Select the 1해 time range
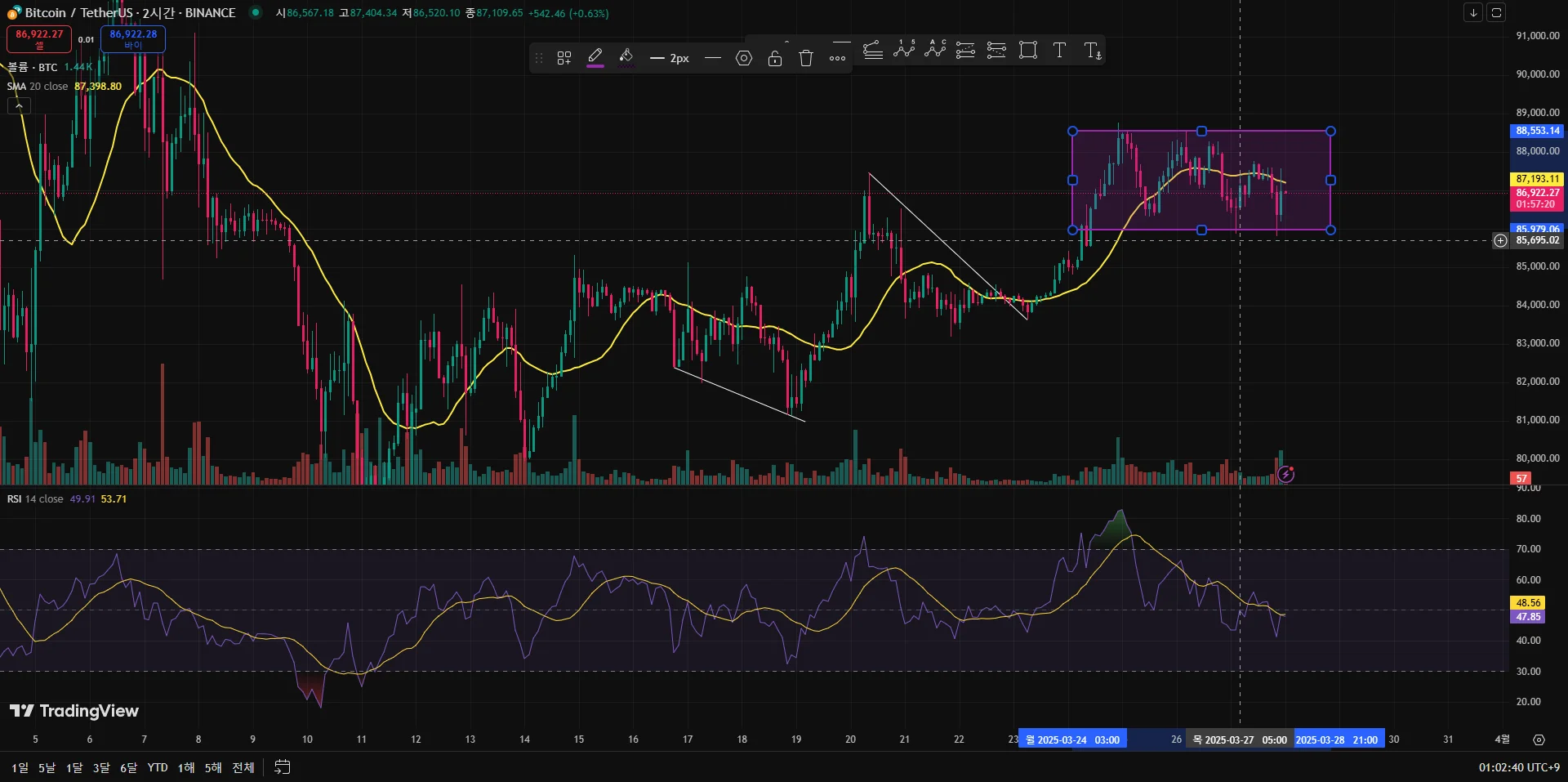Screen dimensions: 1568x782 [x=186, y=767]
